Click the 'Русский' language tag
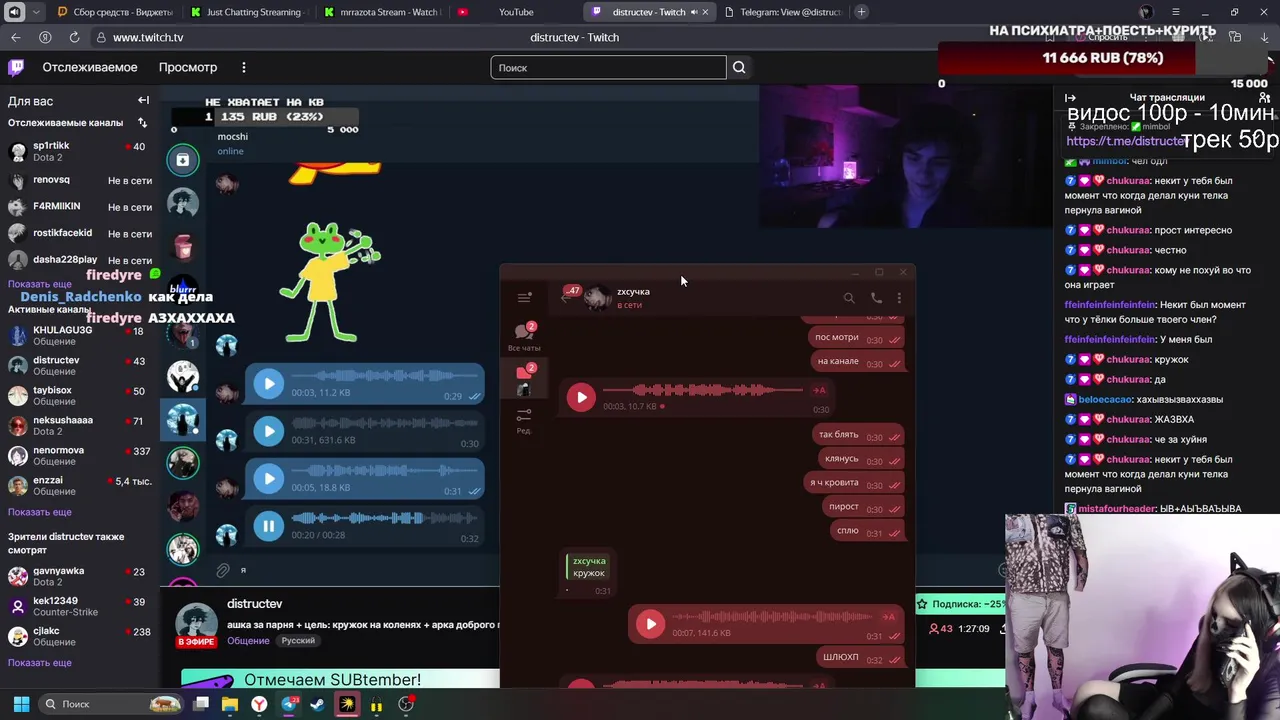 coord(298,640)
